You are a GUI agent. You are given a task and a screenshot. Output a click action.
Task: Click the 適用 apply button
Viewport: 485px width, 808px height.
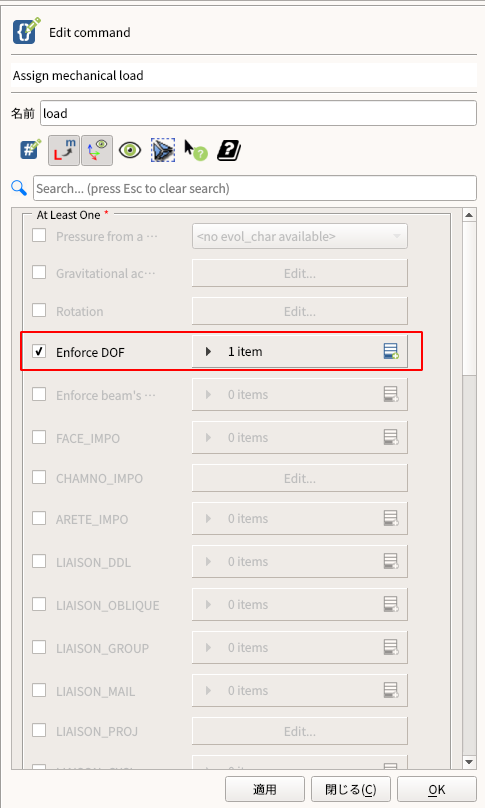(265, 789)
